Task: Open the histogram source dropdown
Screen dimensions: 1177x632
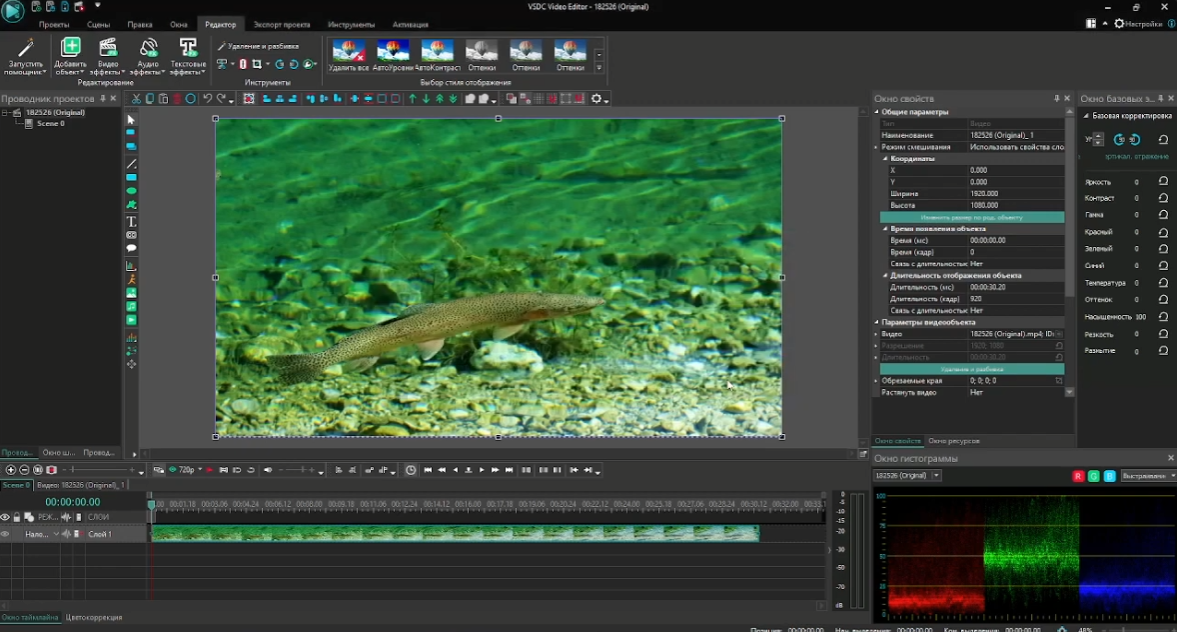Action: pos(936,476)
